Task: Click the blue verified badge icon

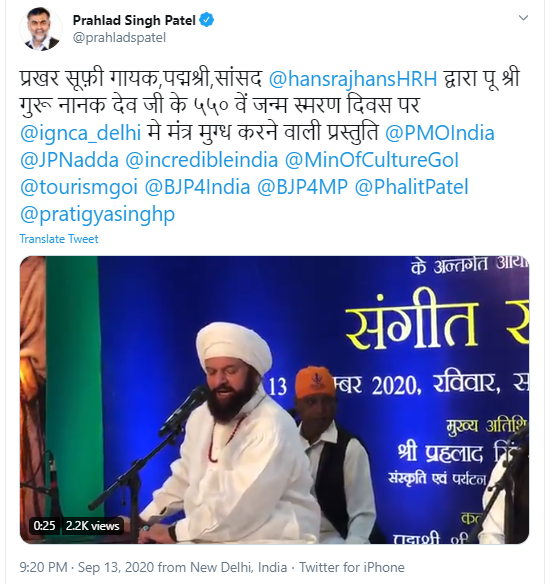Action: tap(207, 20)
